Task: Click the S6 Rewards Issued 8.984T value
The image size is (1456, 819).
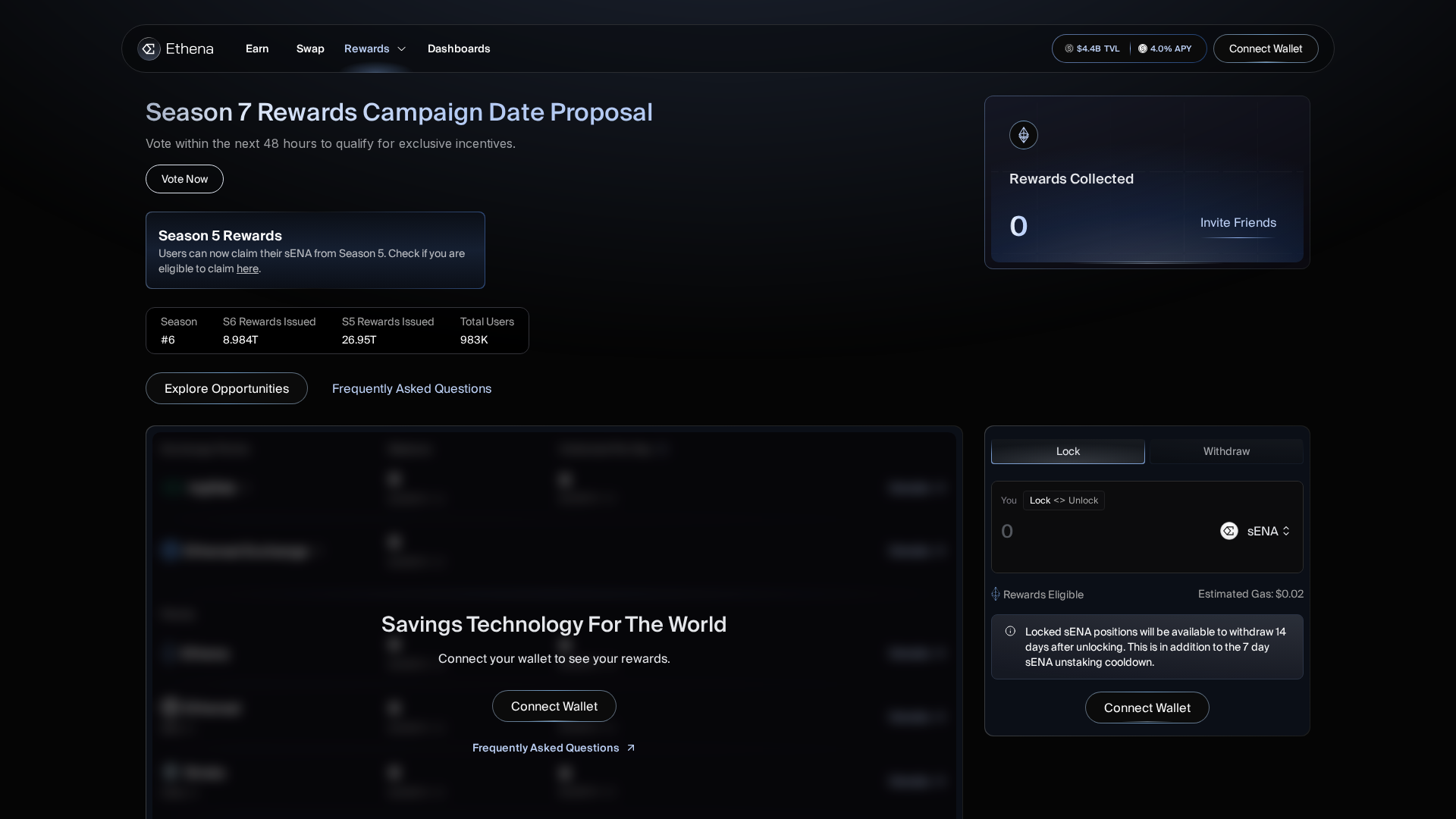Action: click(x=240, y=340)
